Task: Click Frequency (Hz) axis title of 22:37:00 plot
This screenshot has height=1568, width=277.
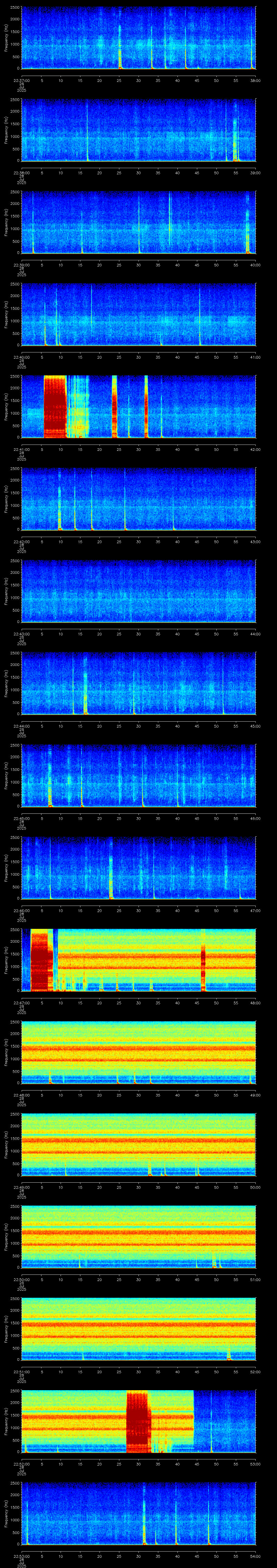Action: coord(6,38)
